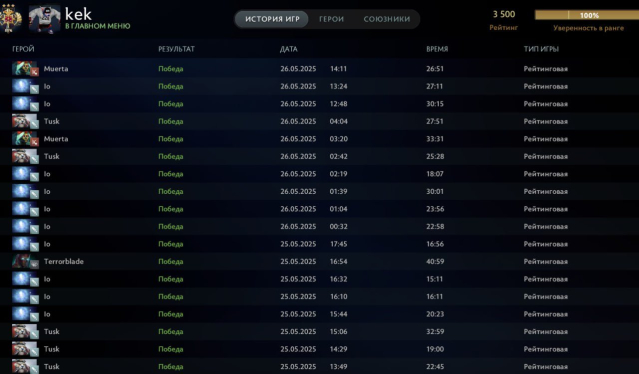This screenshot has width=639, height=374.
Task: Select Tusk icon from 15:06 match
Action: point(25,332)
